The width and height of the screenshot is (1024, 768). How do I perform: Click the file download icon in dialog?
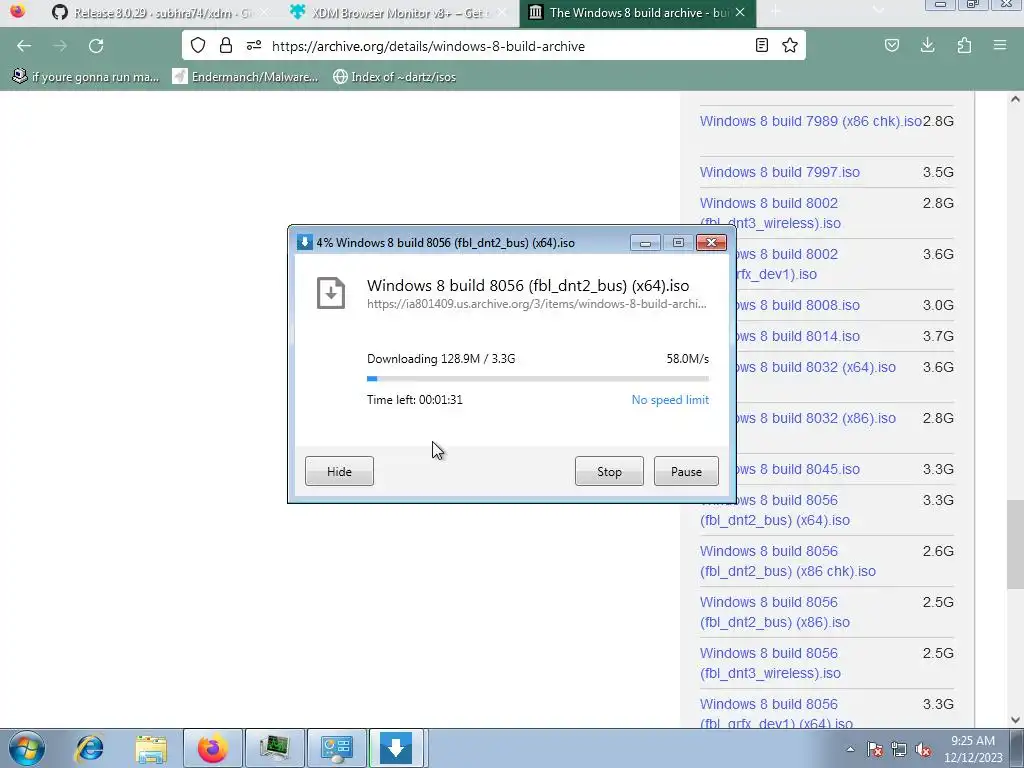click(331, 293)
